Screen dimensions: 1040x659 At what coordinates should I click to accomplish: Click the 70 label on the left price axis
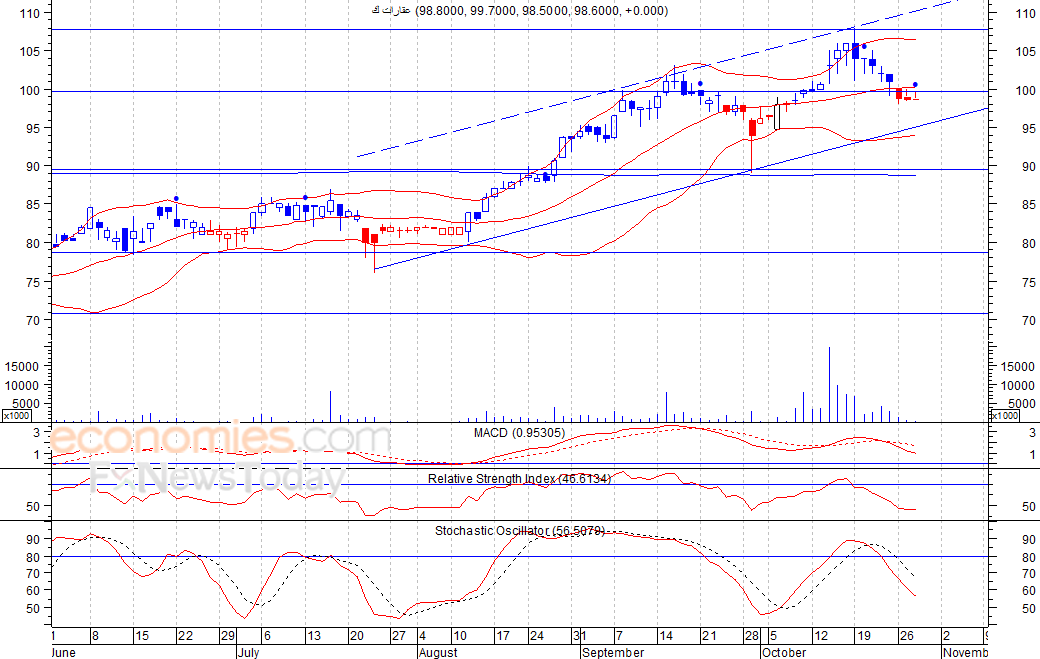33,320
